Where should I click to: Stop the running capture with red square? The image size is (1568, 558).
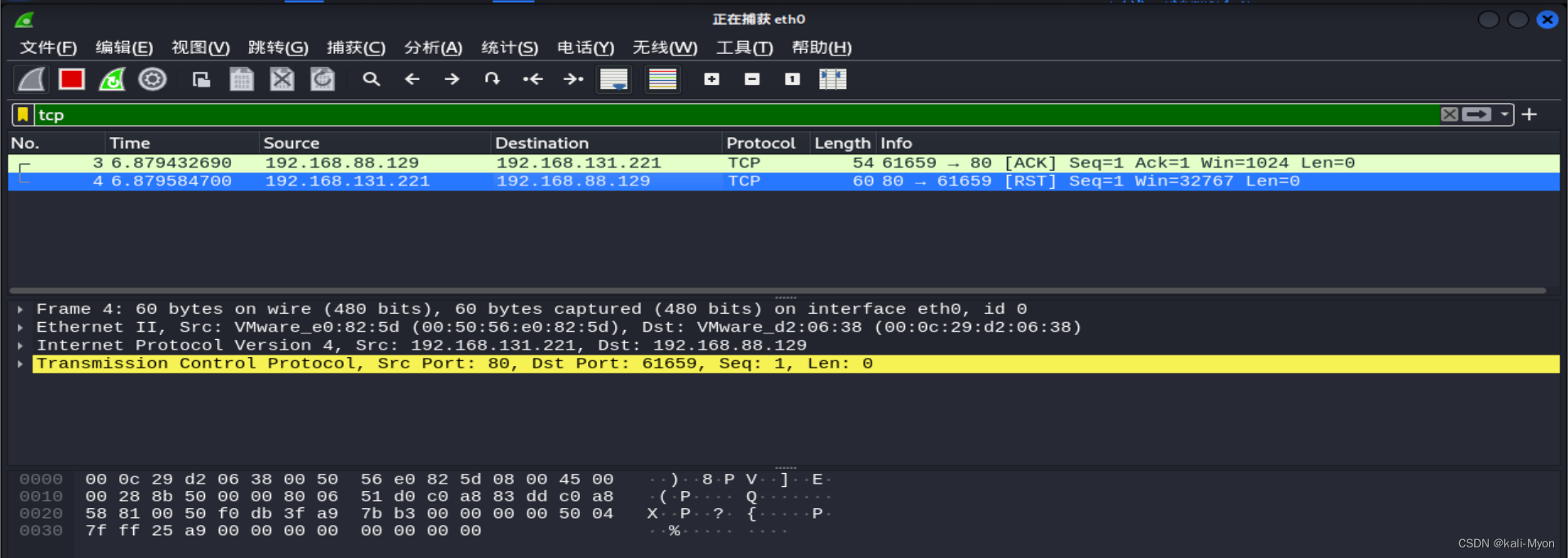[x=72, y=79]
